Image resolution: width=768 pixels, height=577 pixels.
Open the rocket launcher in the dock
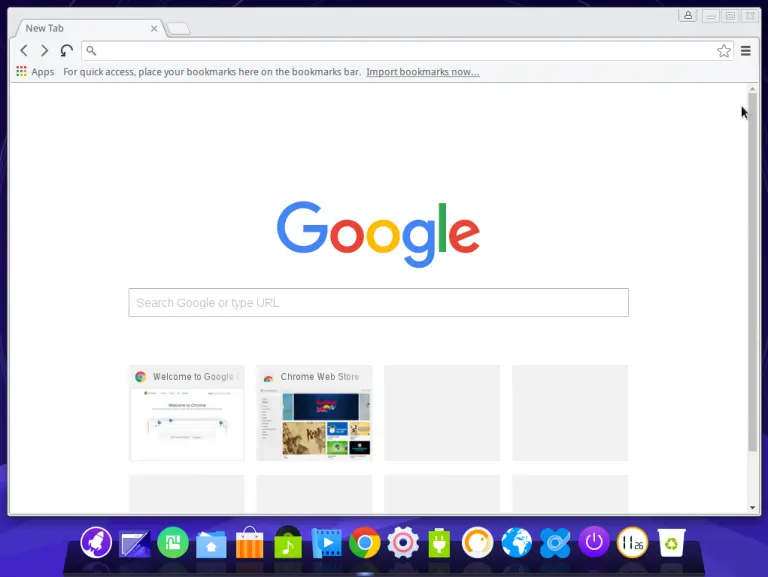pyautogui.click(x=96, y=543)
